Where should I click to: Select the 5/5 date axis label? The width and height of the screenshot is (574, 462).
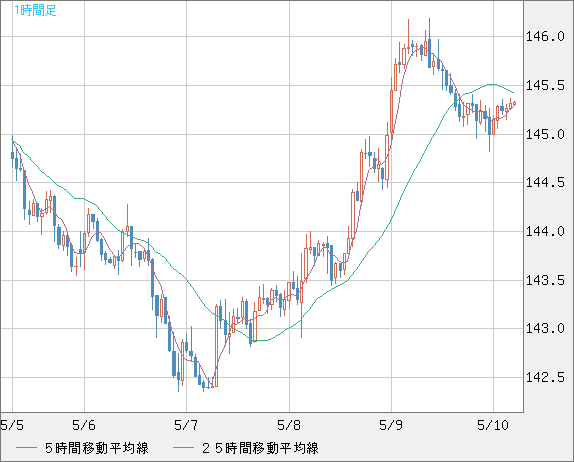coord(12,425)
